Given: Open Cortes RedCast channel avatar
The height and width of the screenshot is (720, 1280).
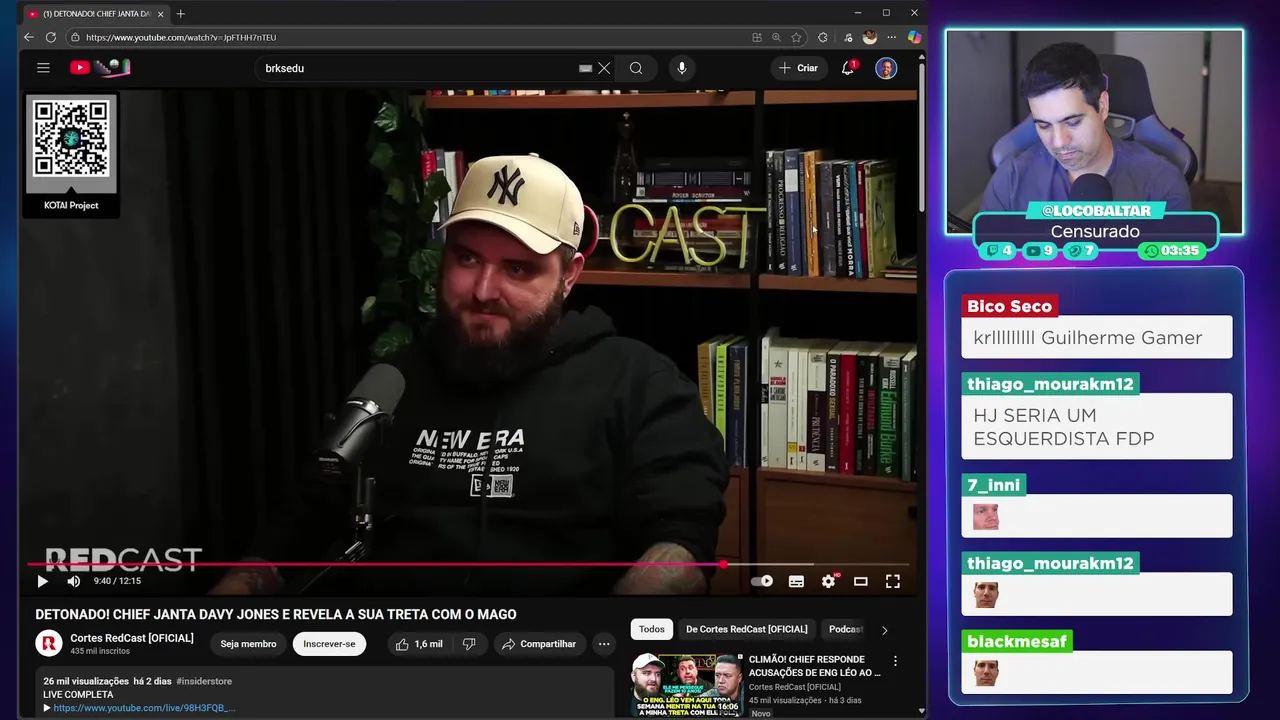Looking at the screenshot, I should tap(49, 643).
